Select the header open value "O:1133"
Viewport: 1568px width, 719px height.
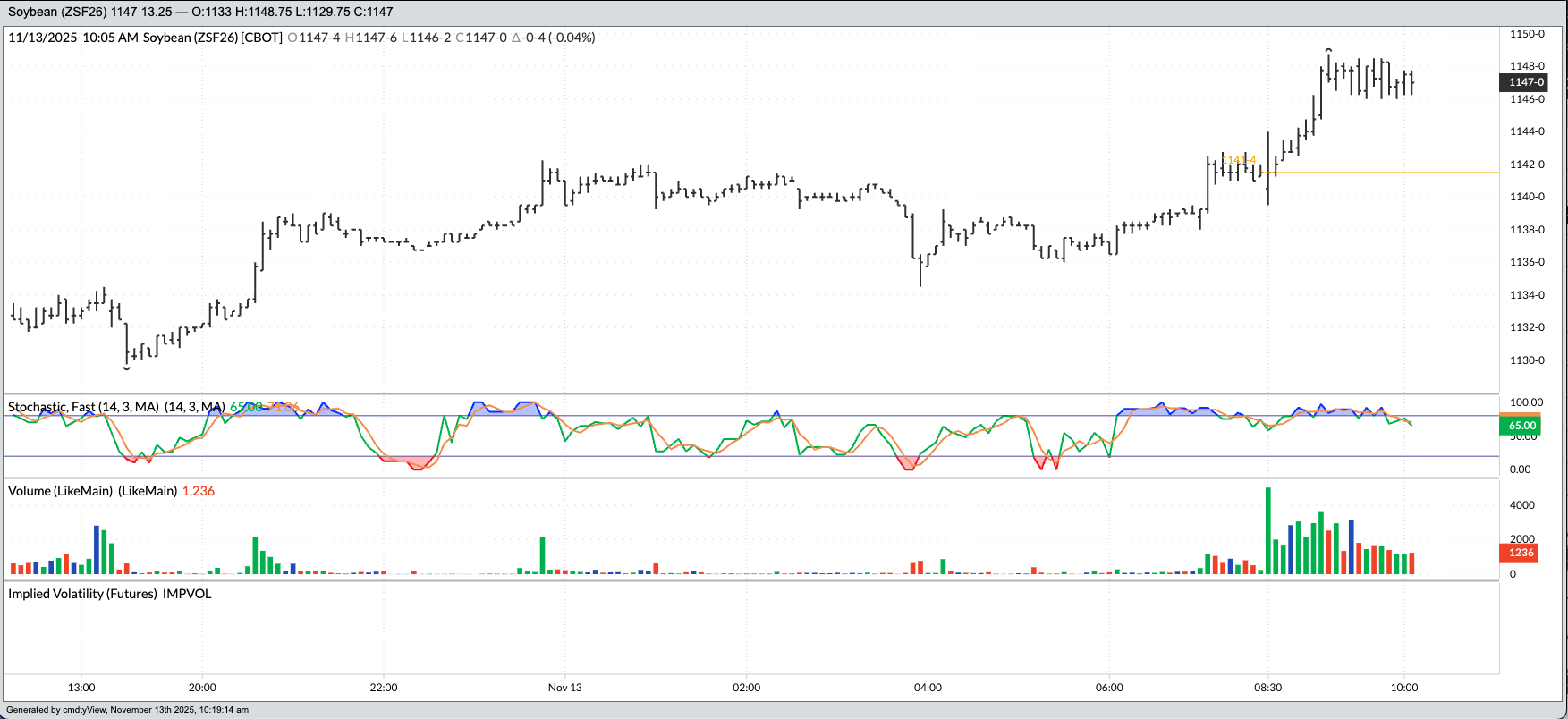(x=212, y=12)
